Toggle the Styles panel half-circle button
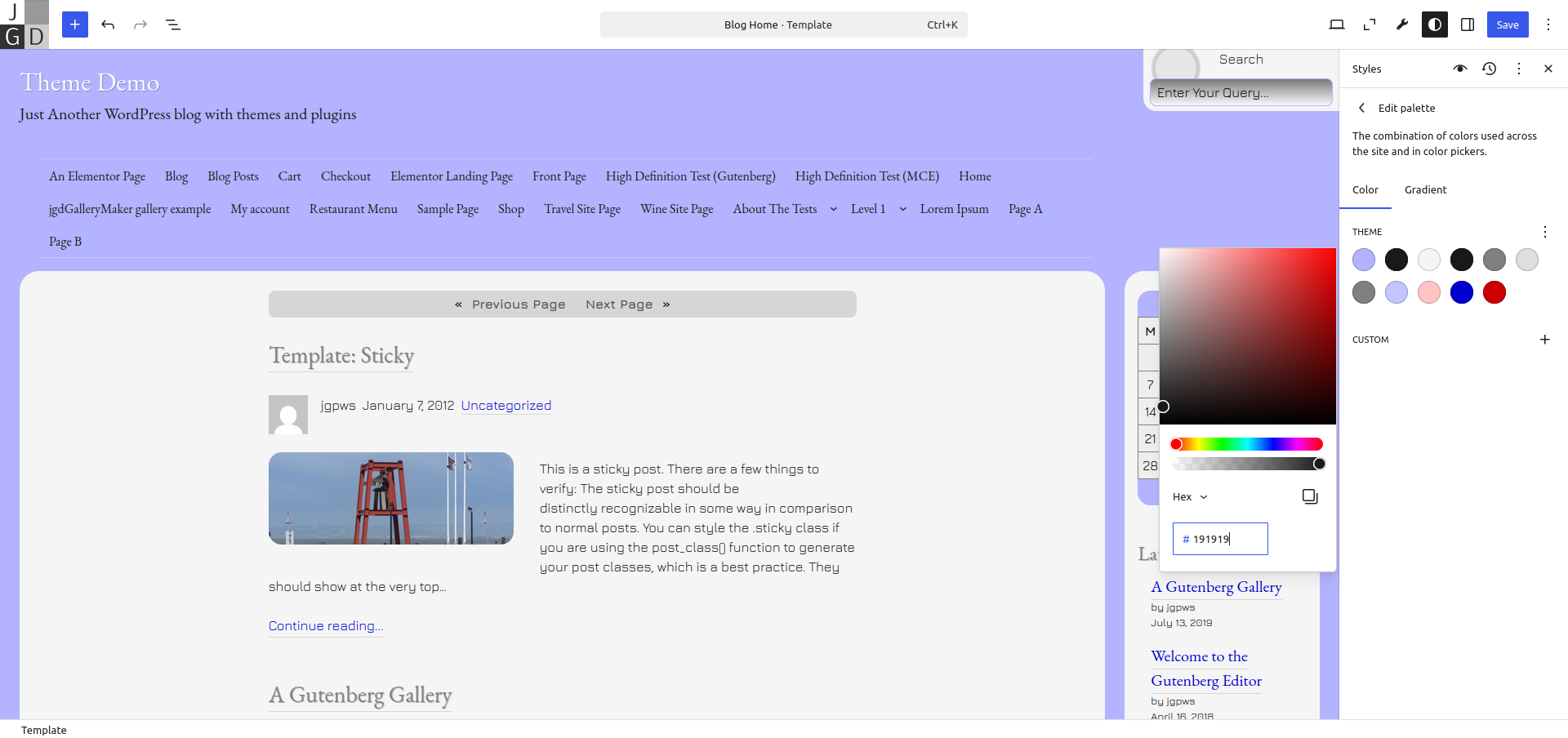The width and height of the screenshot is (1568, 738). (x=1435, y=24)
